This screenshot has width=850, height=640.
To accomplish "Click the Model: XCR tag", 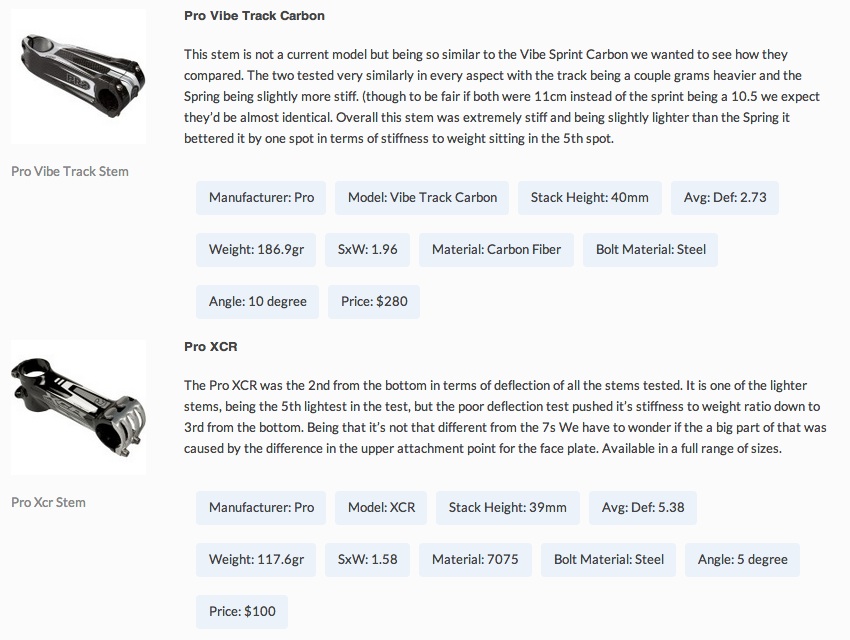I will click(381, 507).
